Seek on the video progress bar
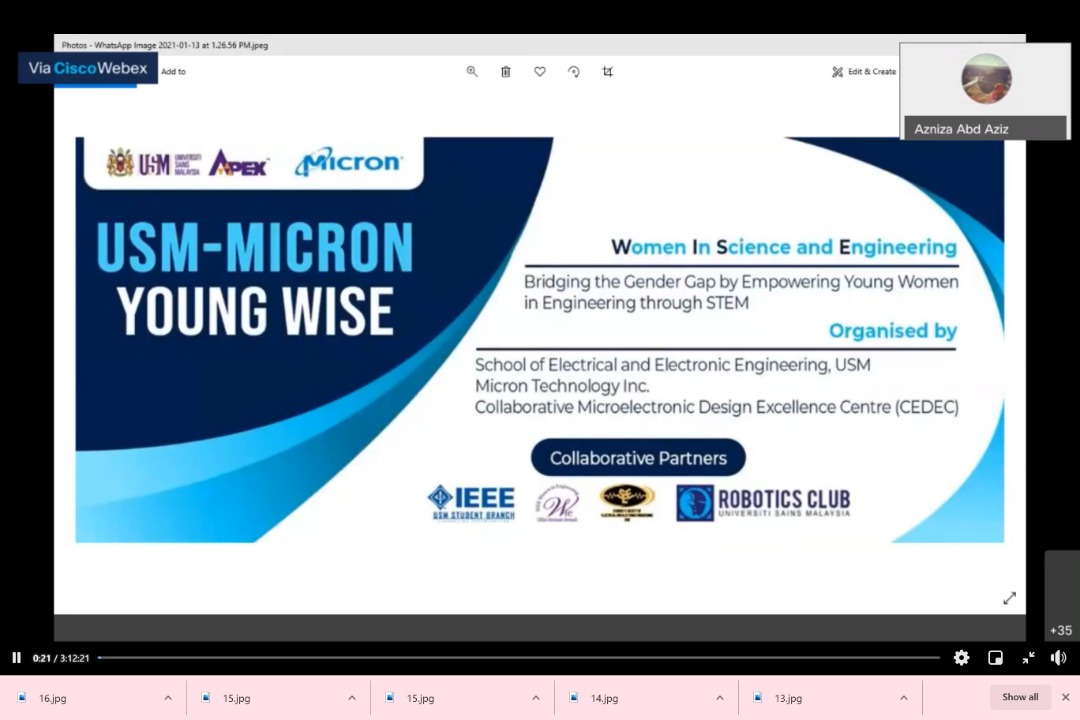 click(x=519, y=657)
